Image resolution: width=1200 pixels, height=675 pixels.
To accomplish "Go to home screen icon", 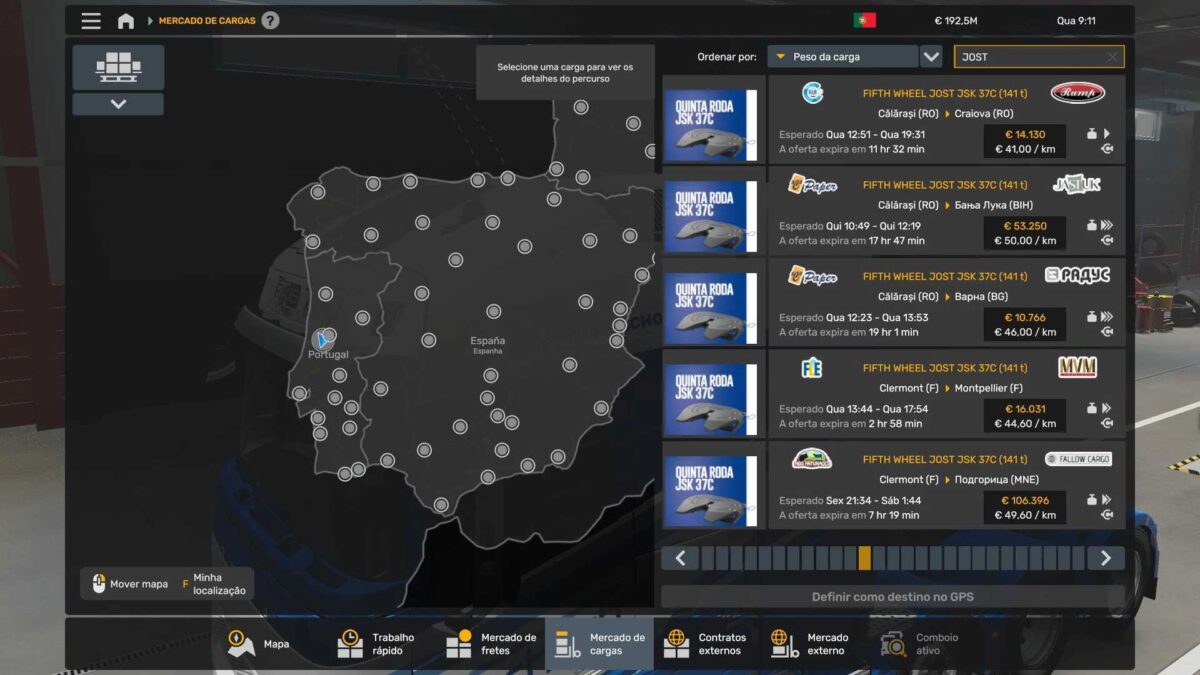I will (x=126, y=21).
